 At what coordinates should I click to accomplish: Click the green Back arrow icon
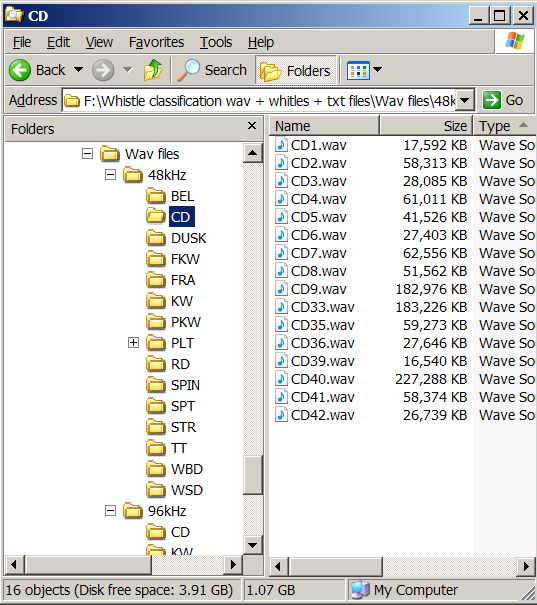(20, 70)
